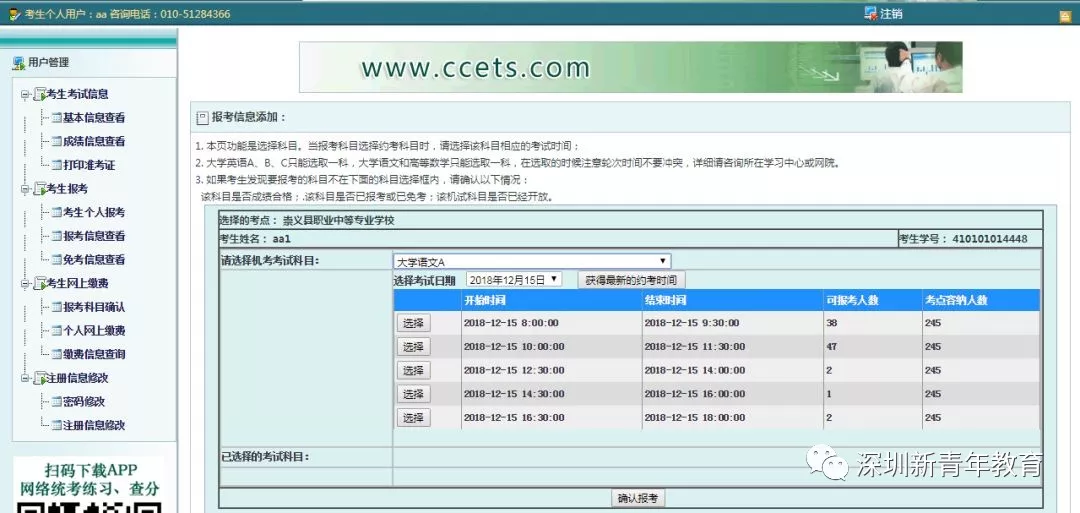Click the user avatar icon beside 考生个人用户
Viewport: 1080px width, 513px height.
coord(14,14)
